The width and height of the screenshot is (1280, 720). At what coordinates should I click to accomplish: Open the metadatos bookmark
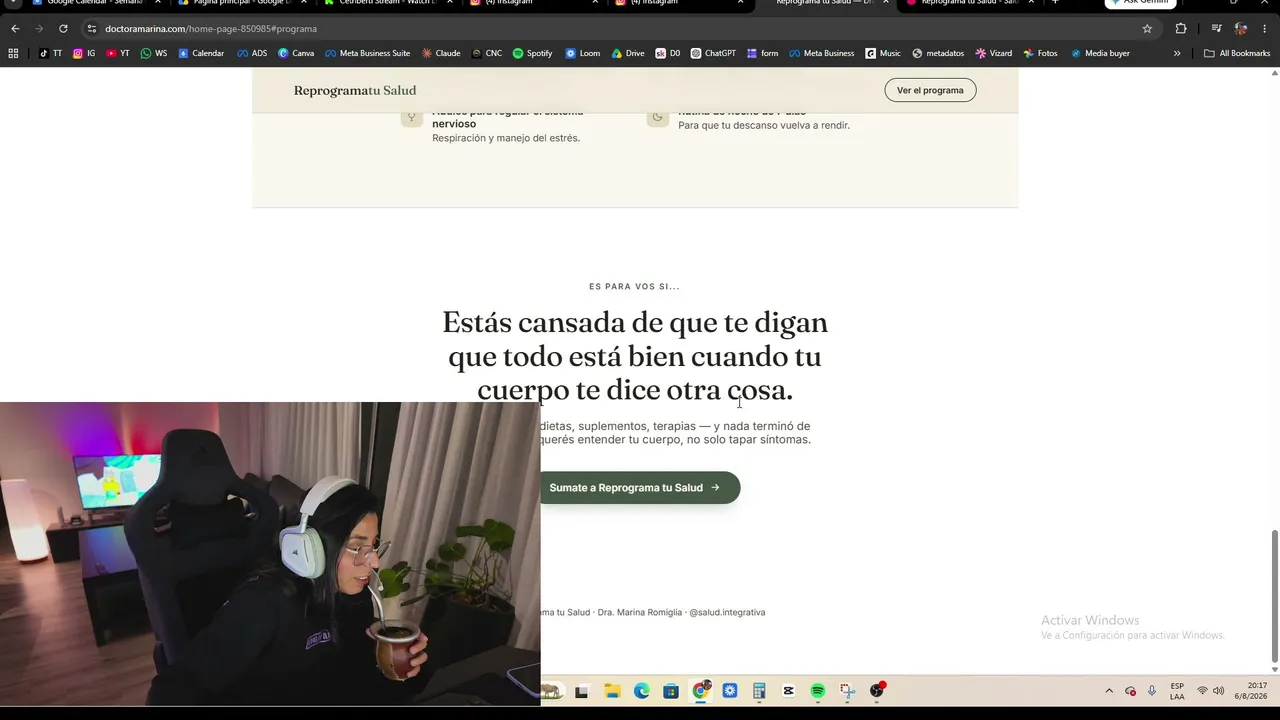(938, 53)
